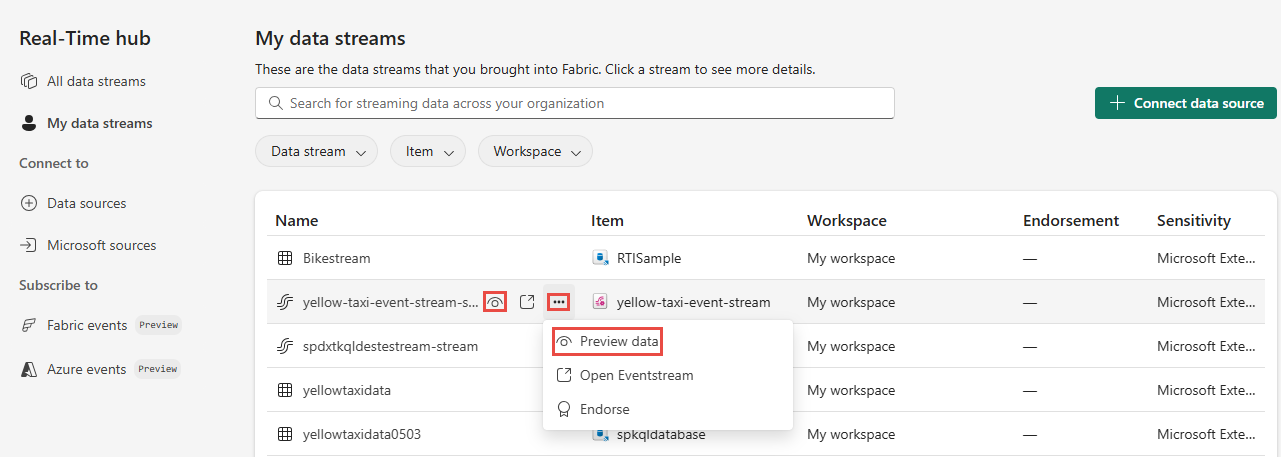Click the Sensitivity column header
This screenshot has height=457, width=1281.
tap(1194, 220)
